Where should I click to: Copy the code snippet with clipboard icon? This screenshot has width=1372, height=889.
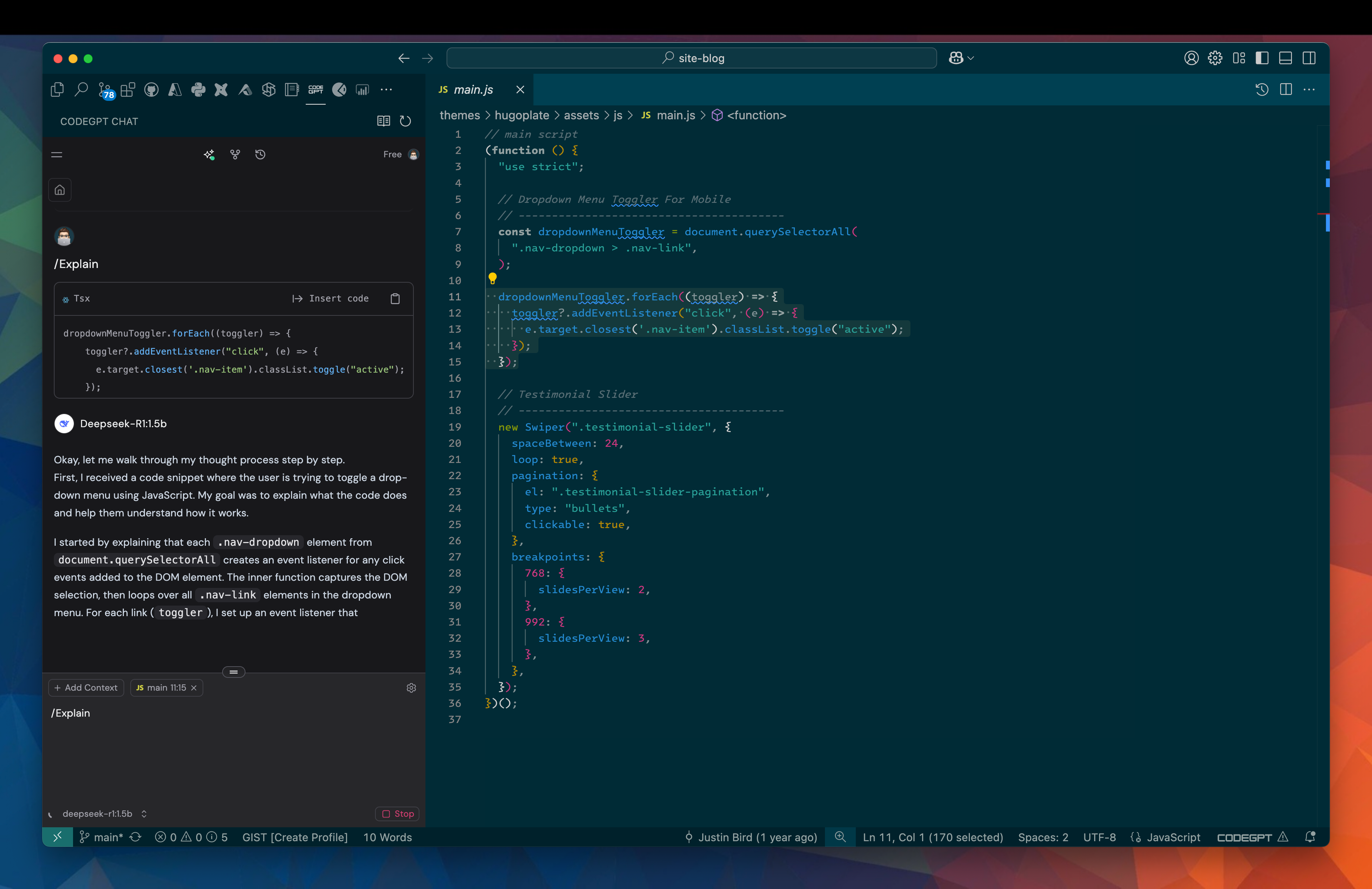(395, 298)
